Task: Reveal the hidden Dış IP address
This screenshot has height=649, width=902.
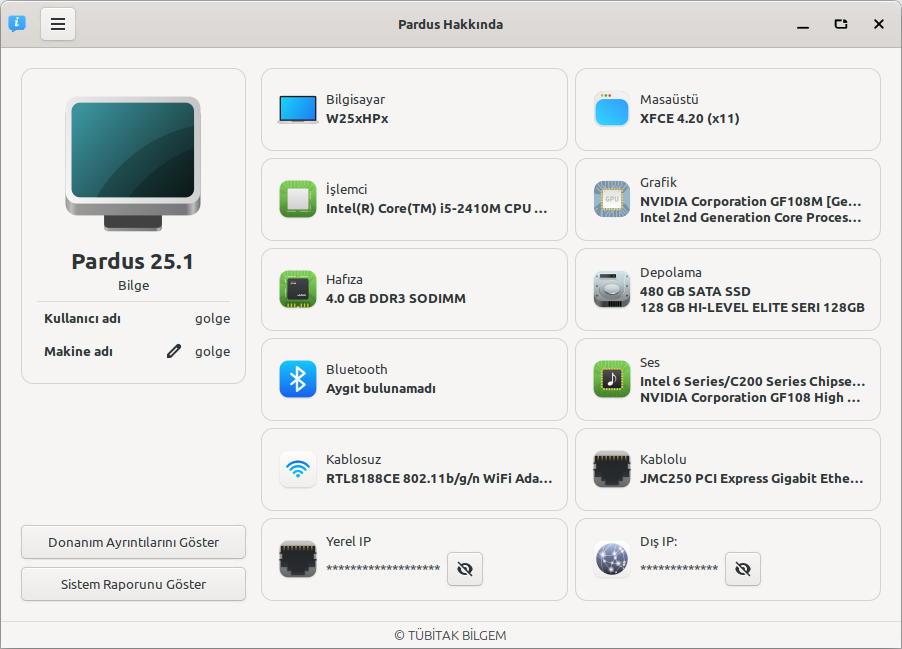Action: pos(742,569)
